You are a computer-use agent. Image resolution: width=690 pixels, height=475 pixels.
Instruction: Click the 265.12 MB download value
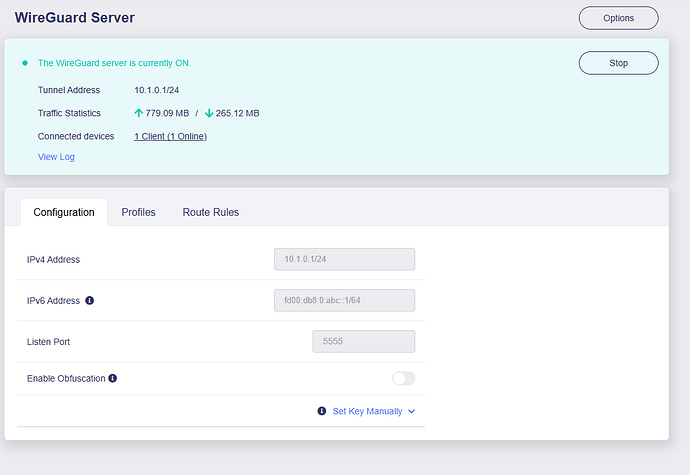coord(238,113)
